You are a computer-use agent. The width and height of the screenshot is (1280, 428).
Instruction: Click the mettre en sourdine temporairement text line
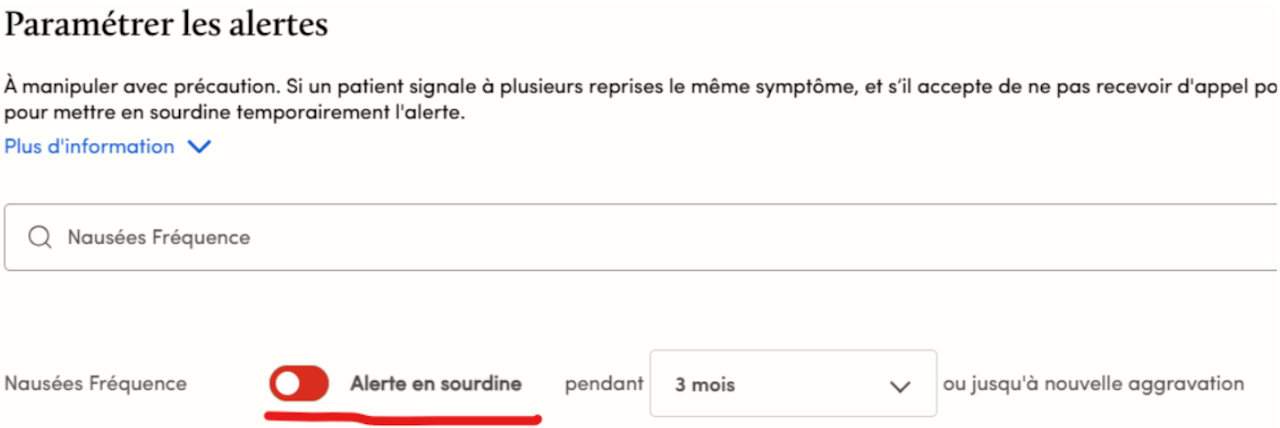click(x=237, y=113)
